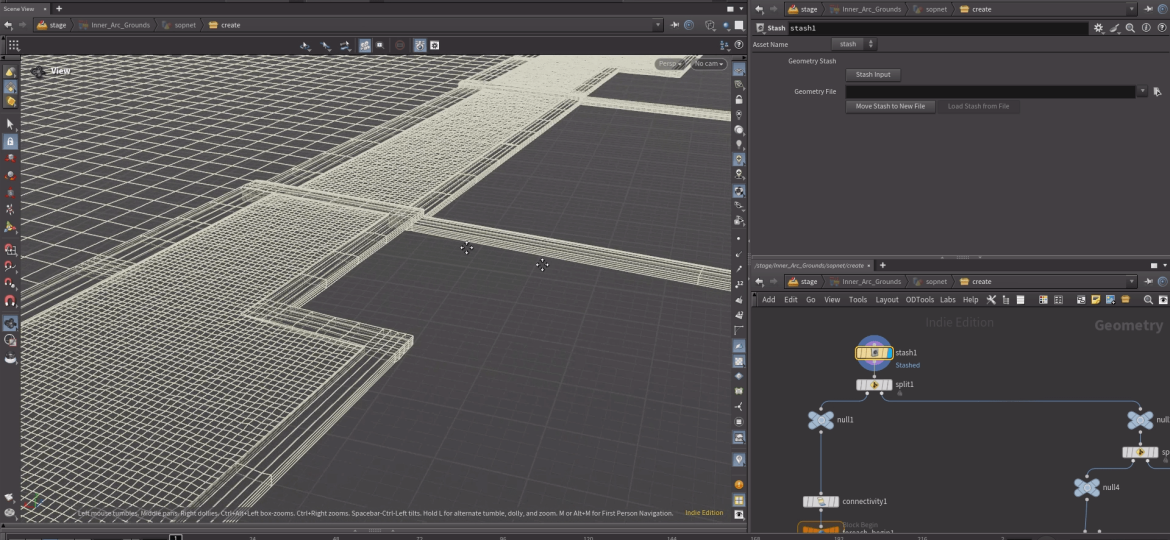1170x540 pixels.
Task: Click the parameter gear settings icon
Action: (1099, 29)
